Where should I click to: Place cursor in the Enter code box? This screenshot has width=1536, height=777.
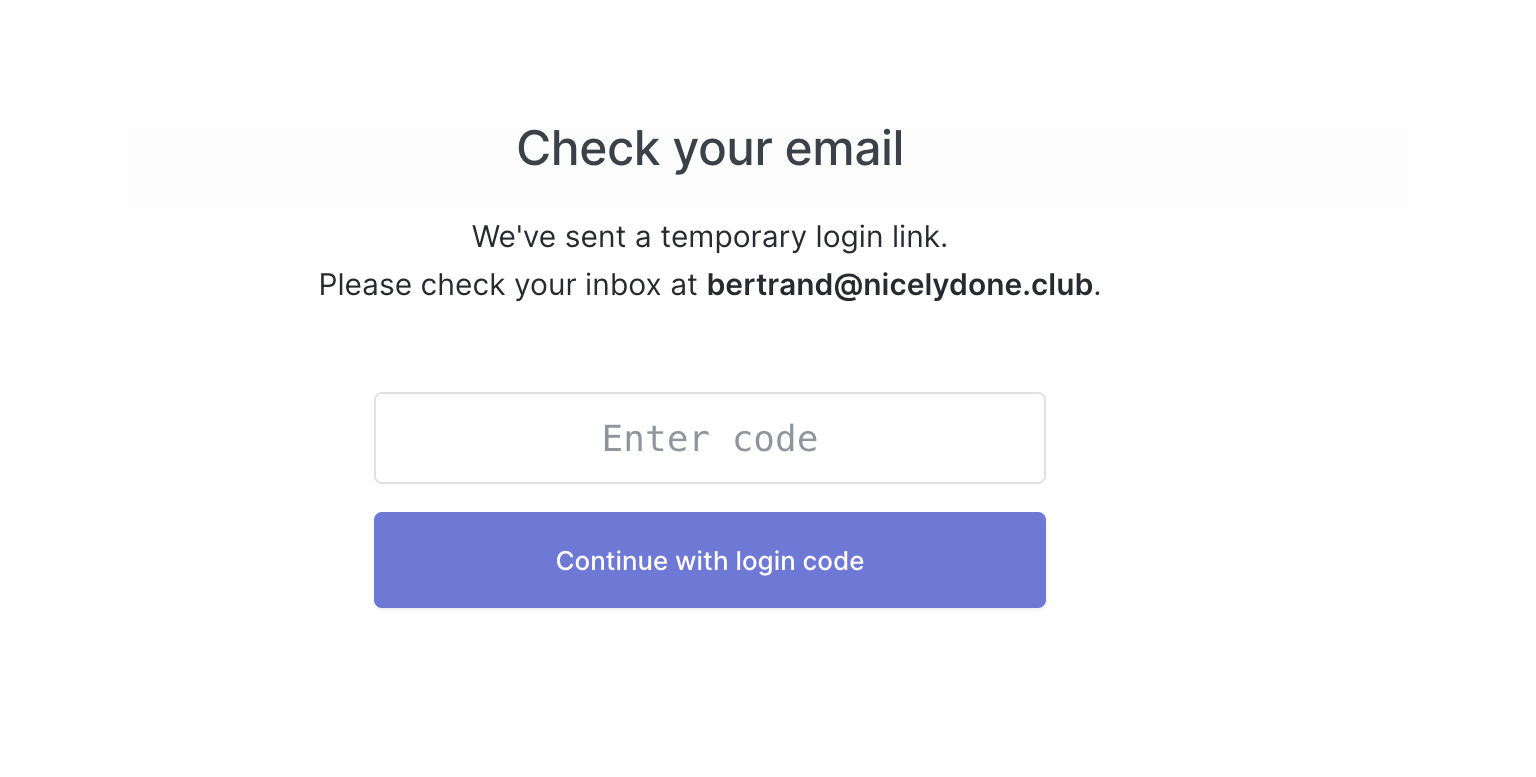click(709, 438)
